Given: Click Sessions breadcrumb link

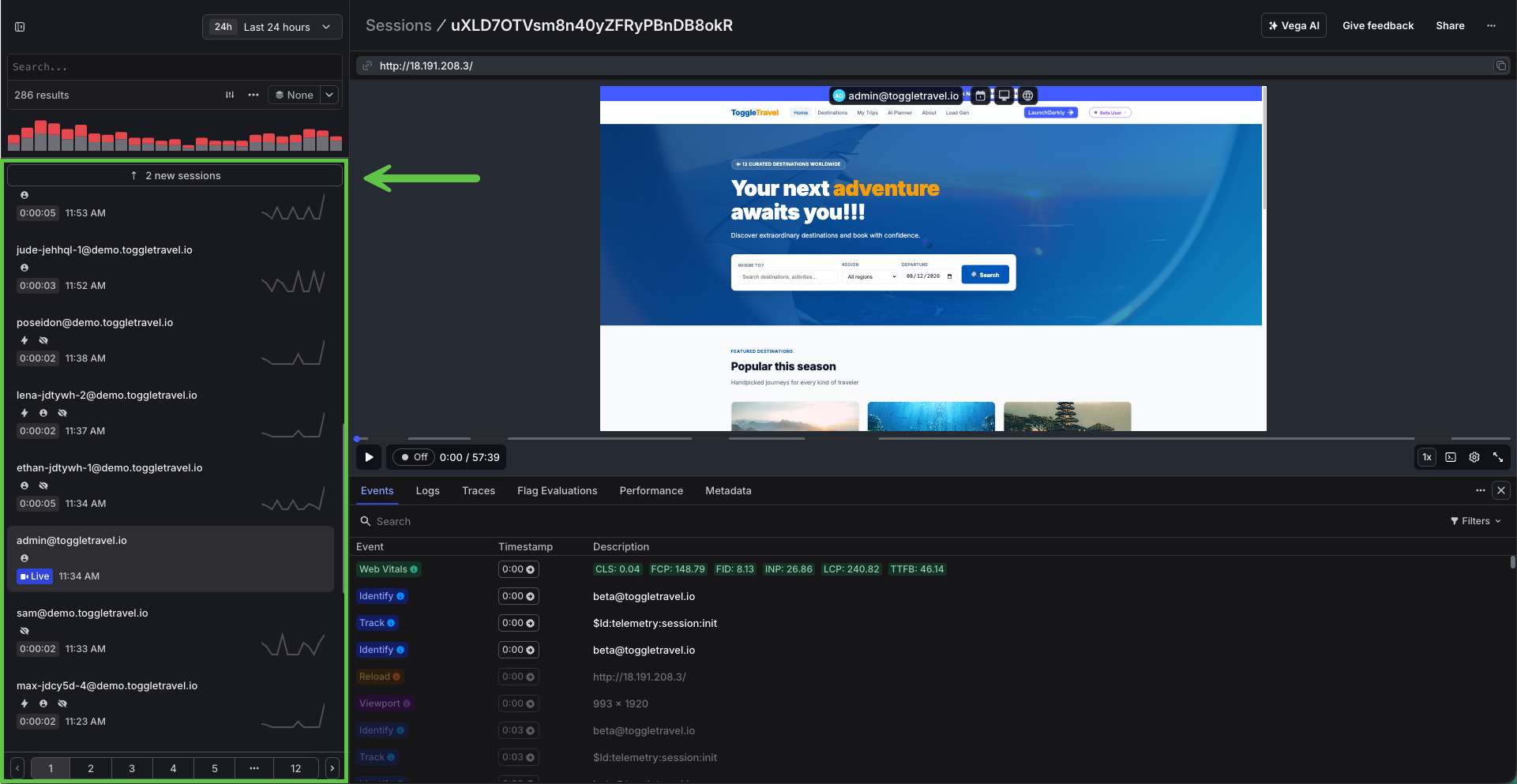Looking at the screenshot, I should (399, 25).
